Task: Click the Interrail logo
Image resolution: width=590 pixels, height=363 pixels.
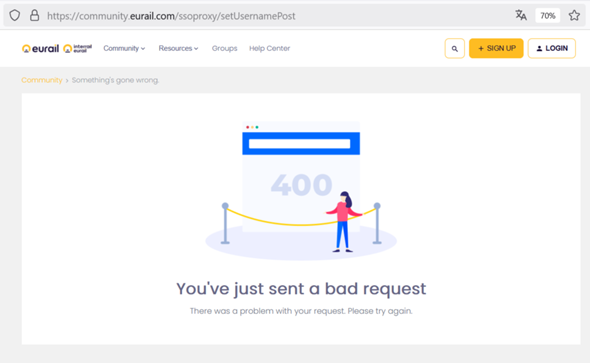Action: [x=78, y=49]
